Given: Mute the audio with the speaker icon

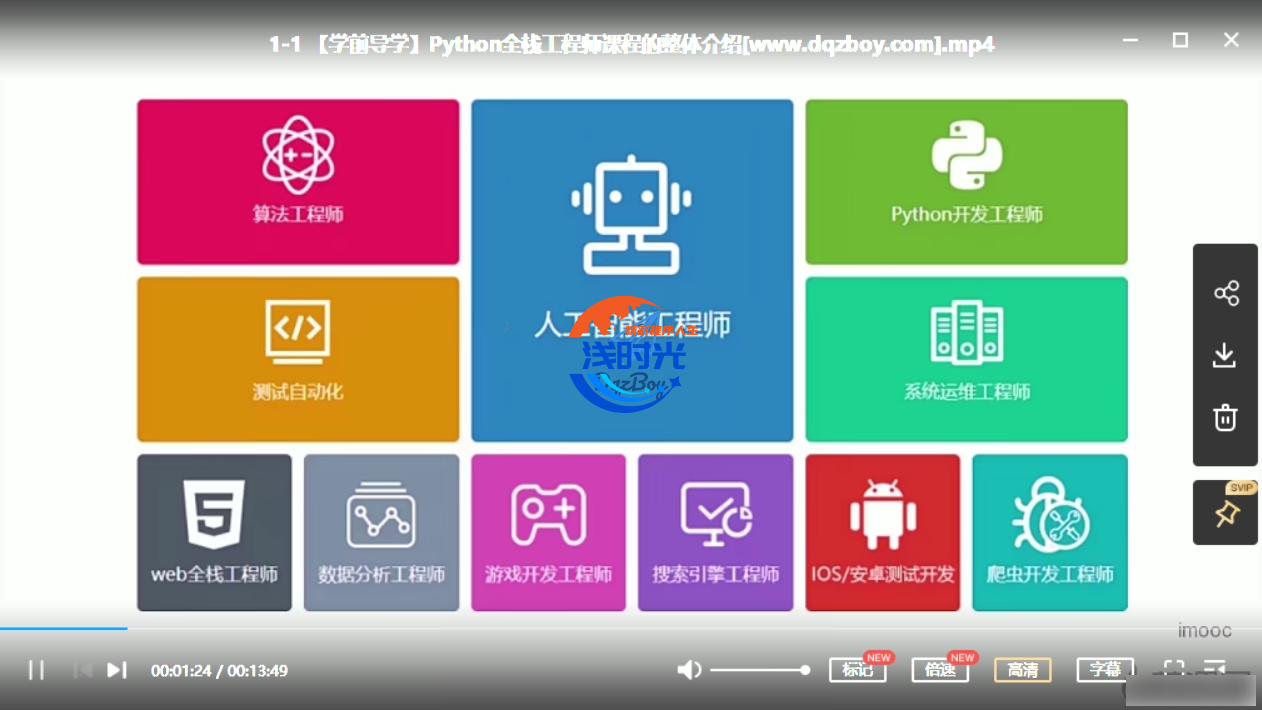Looking at the screenshot, I should pyautogui.click(x=689, y=670).
